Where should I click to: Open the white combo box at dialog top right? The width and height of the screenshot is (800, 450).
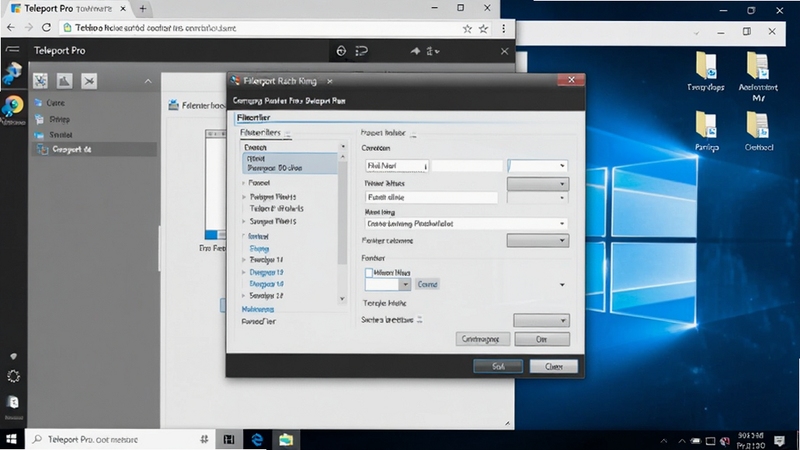(537, 166)
